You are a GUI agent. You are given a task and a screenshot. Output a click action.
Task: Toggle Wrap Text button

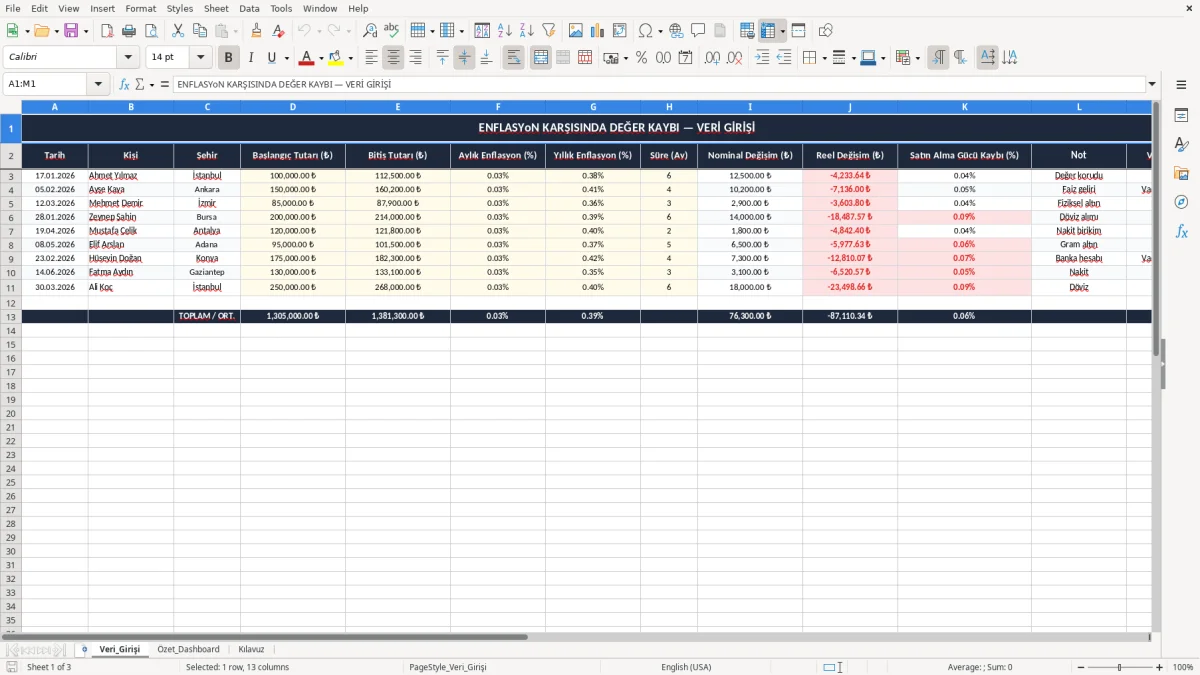(514, 58)
